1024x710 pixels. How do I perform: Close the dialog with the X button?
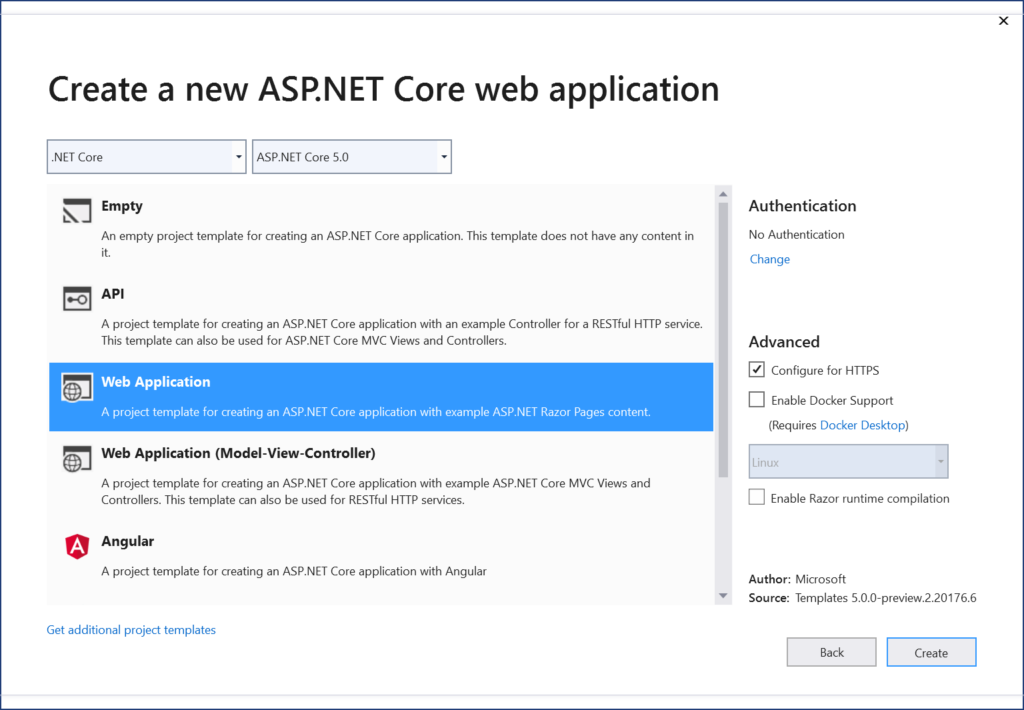(1004, 21)
